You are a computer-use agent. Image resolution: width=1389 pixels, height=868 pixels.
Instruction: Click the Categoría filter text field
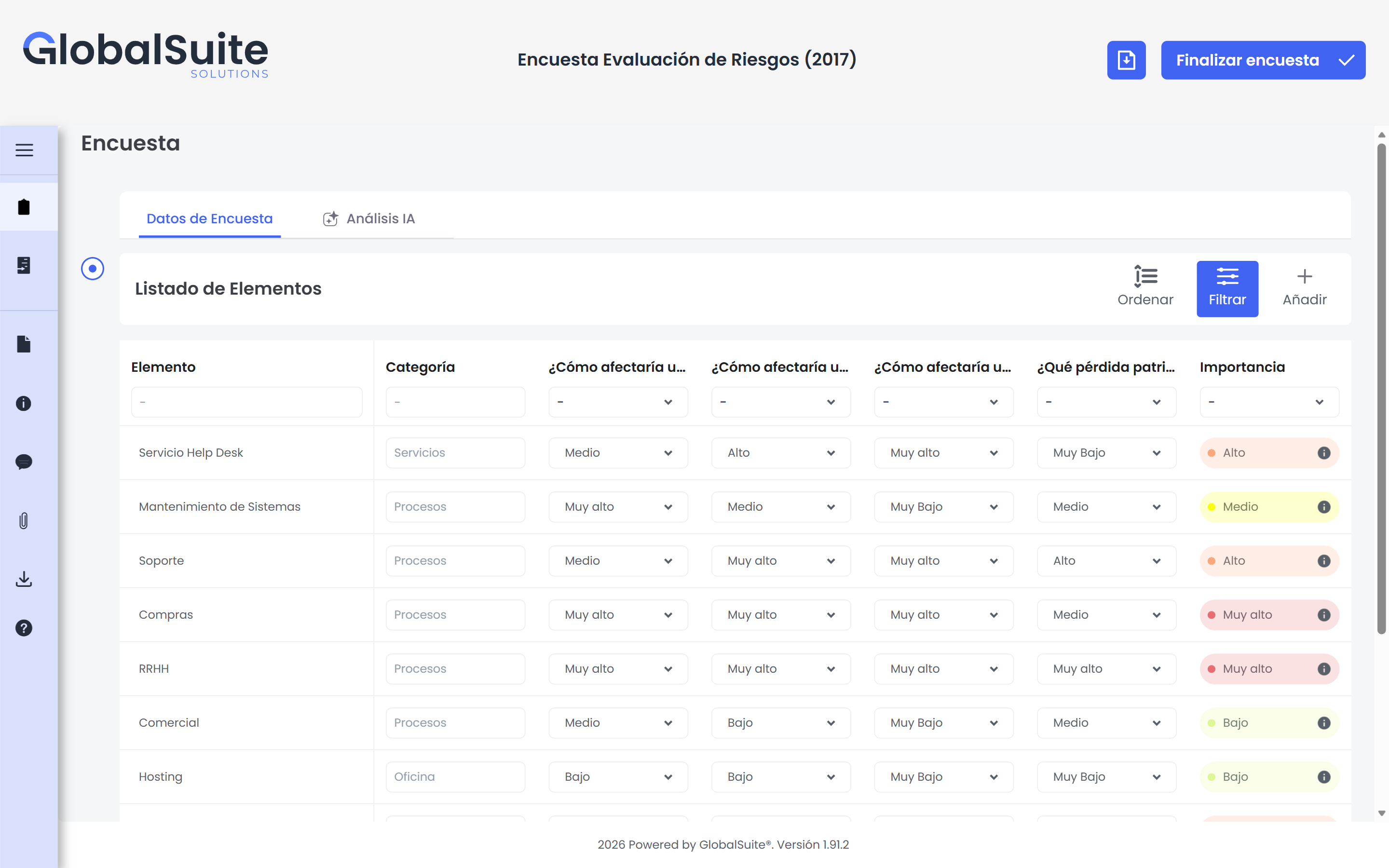455,402
